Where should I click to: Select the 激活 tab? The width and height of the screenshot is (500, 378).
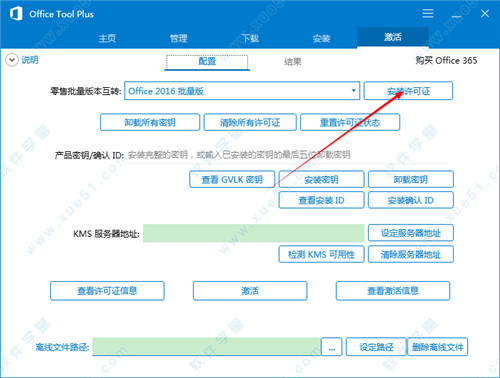[393, 37]
